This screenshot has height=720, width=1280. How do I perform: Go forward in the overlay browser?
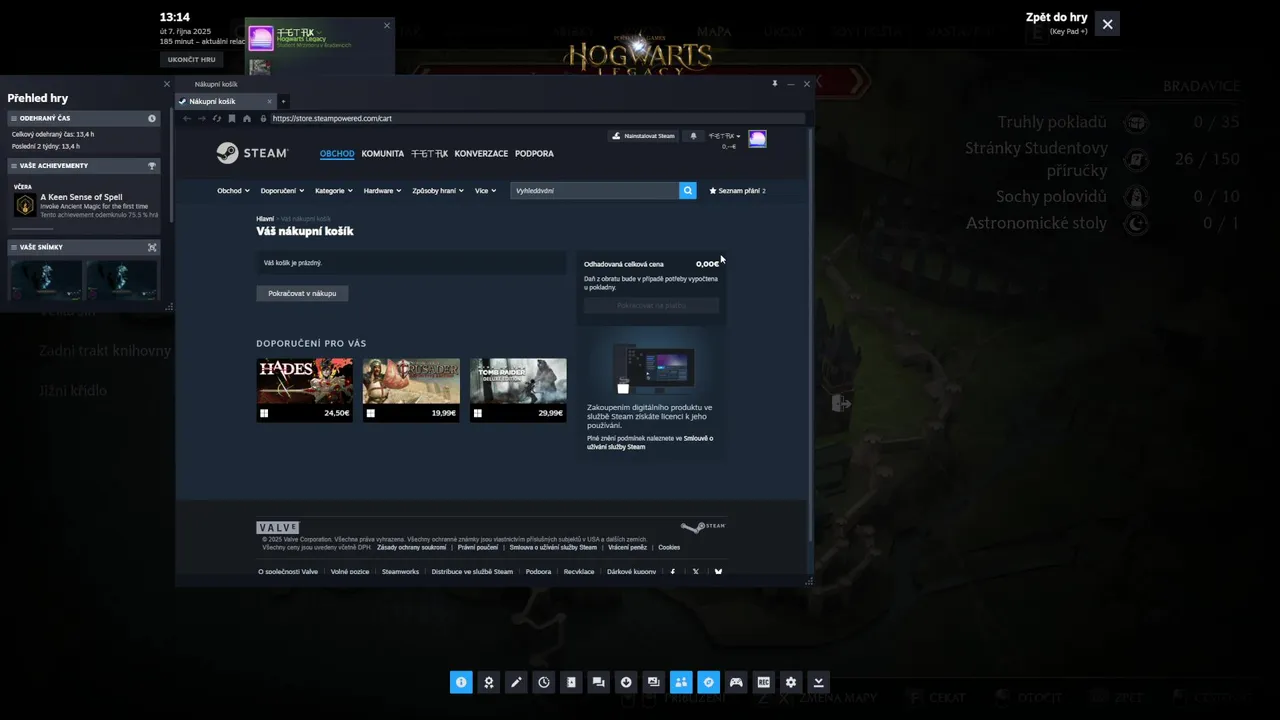click(201, 118)
